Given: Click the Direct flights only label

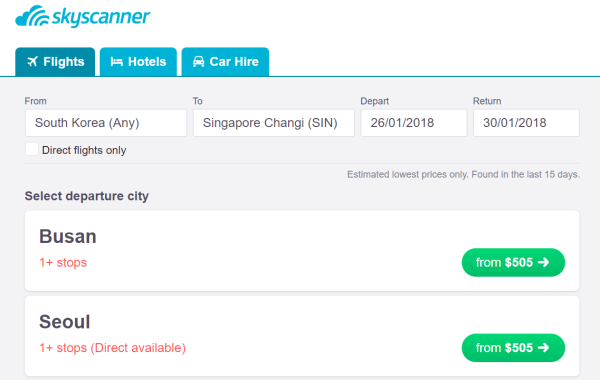Looking at the screenshot, I should [84, 150].
